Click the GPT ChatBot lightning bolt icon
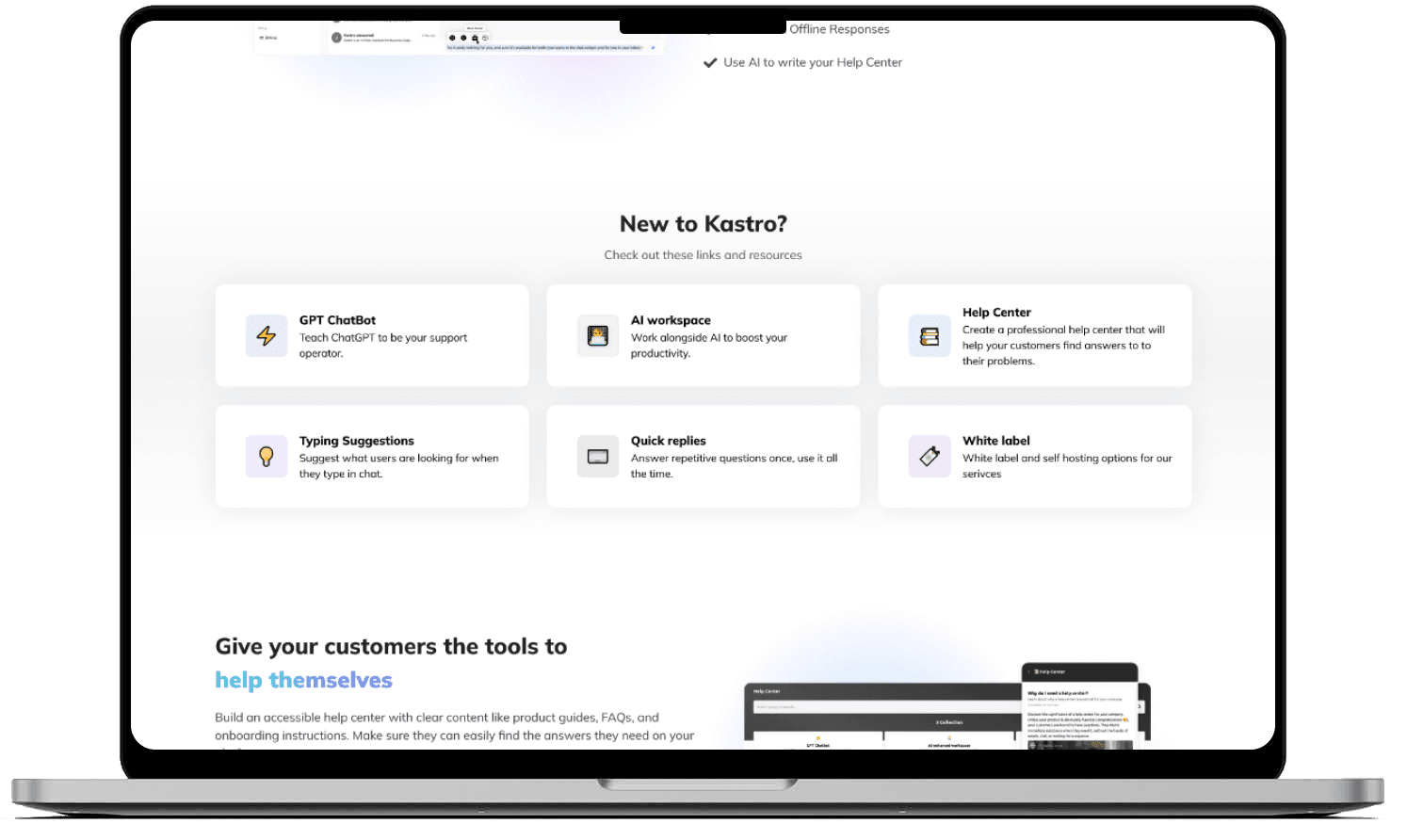This screenshot has height=840, width=1407. [267, 336]
